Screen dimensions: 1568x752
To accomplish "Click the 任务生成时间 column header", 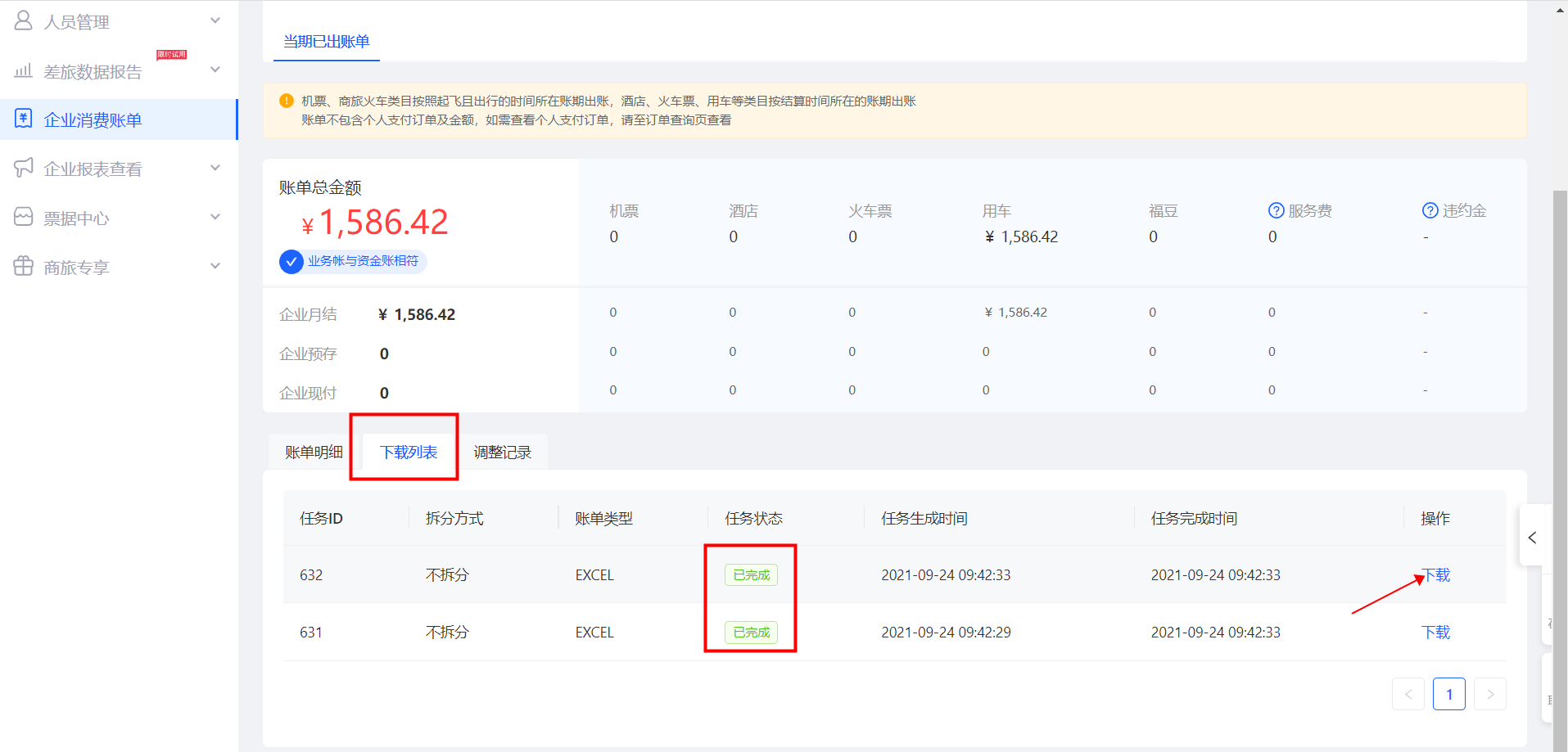I will pyautogui.click(x=924, y=518).
